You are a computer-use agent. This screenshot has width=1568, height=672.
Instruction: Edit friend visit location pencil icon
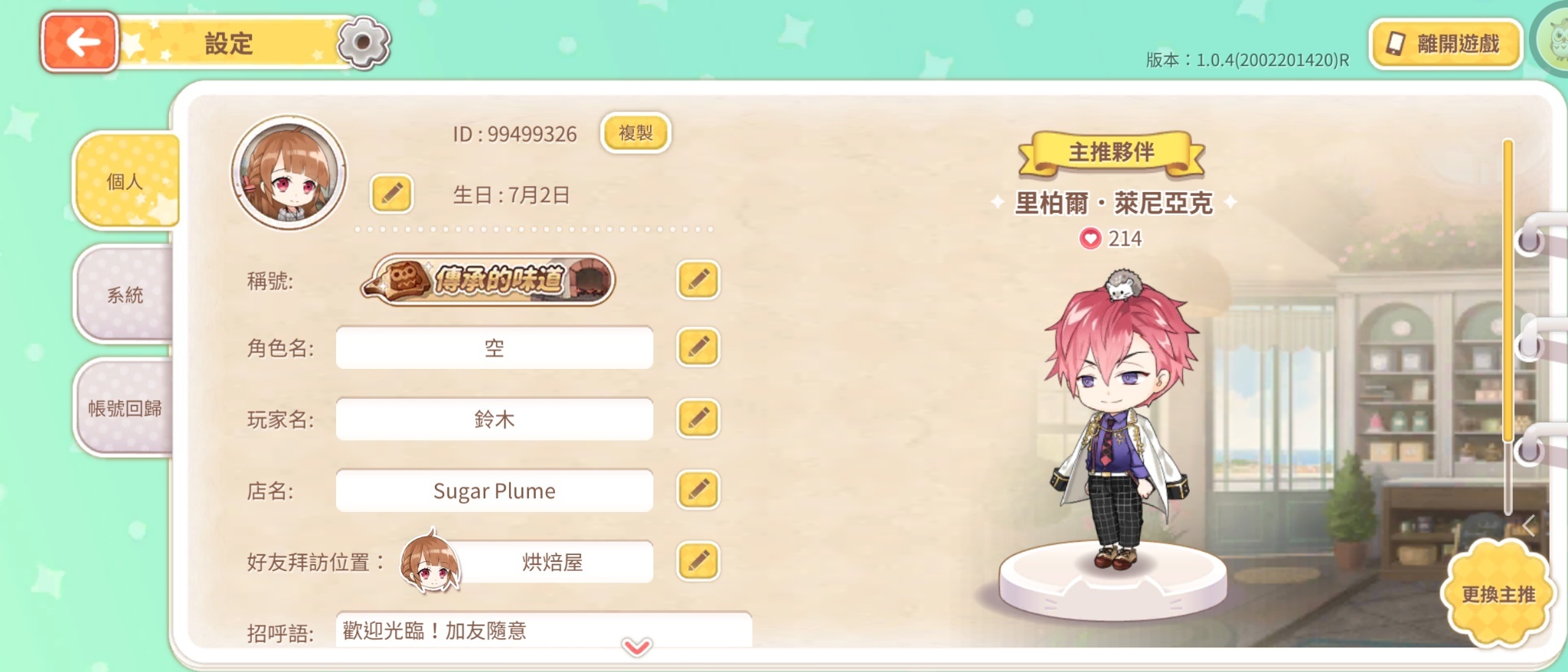[698, 561]
